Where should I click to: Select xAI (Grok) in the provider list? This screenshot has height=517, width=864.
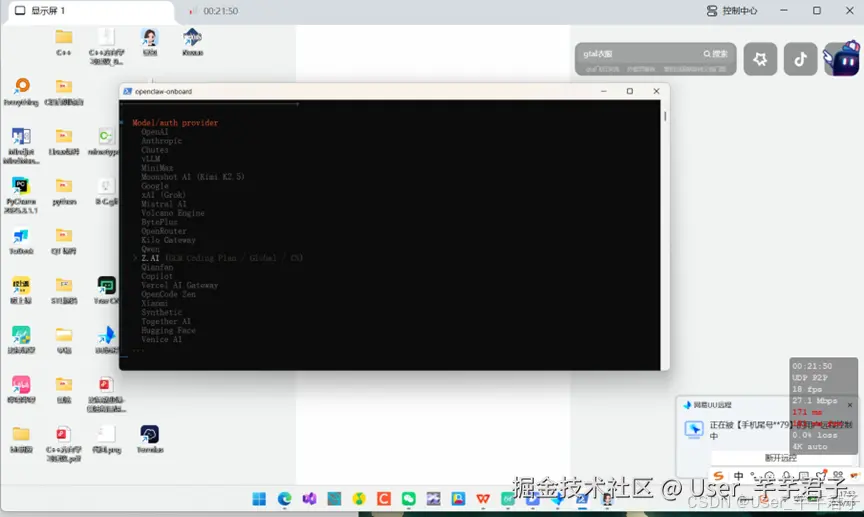click(163, 195)
